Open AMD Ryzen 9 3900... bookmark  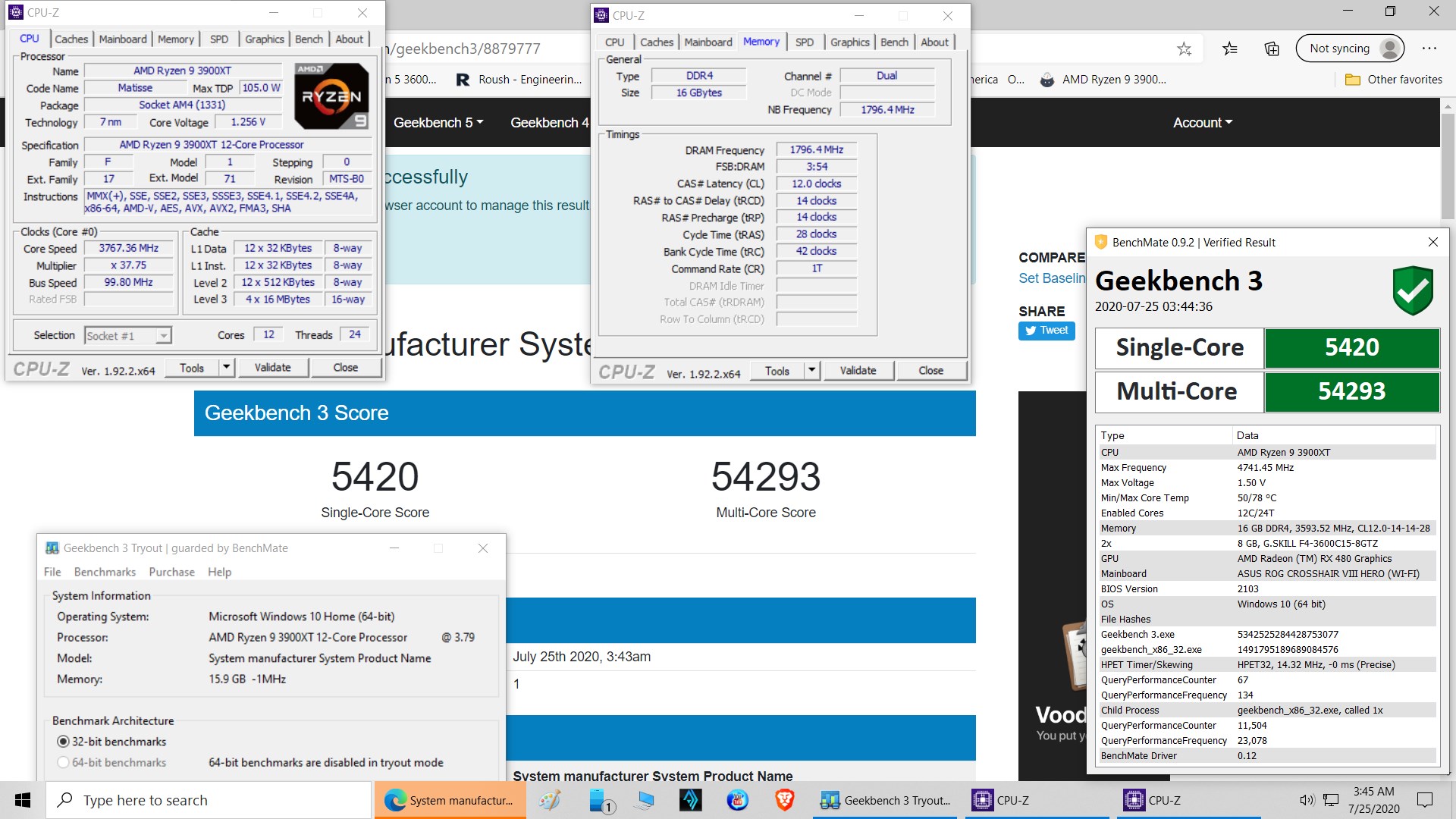coord(1103,80)
